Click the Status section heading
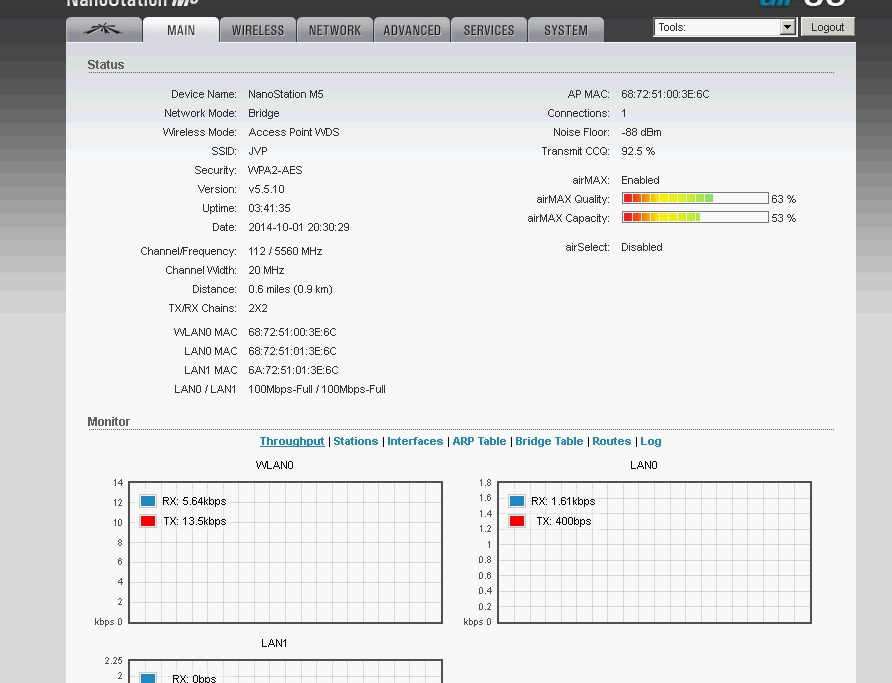The height and width of the screenshot is (683, 892). (x=106, y=65)
